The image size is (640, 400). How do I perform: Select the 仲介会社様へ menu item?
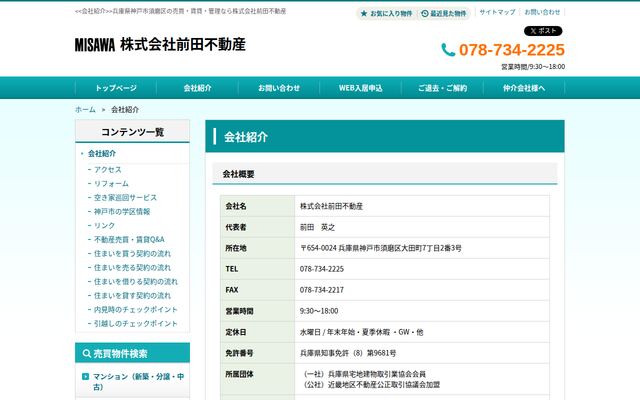pyautogui.click(x=524, y=88)
